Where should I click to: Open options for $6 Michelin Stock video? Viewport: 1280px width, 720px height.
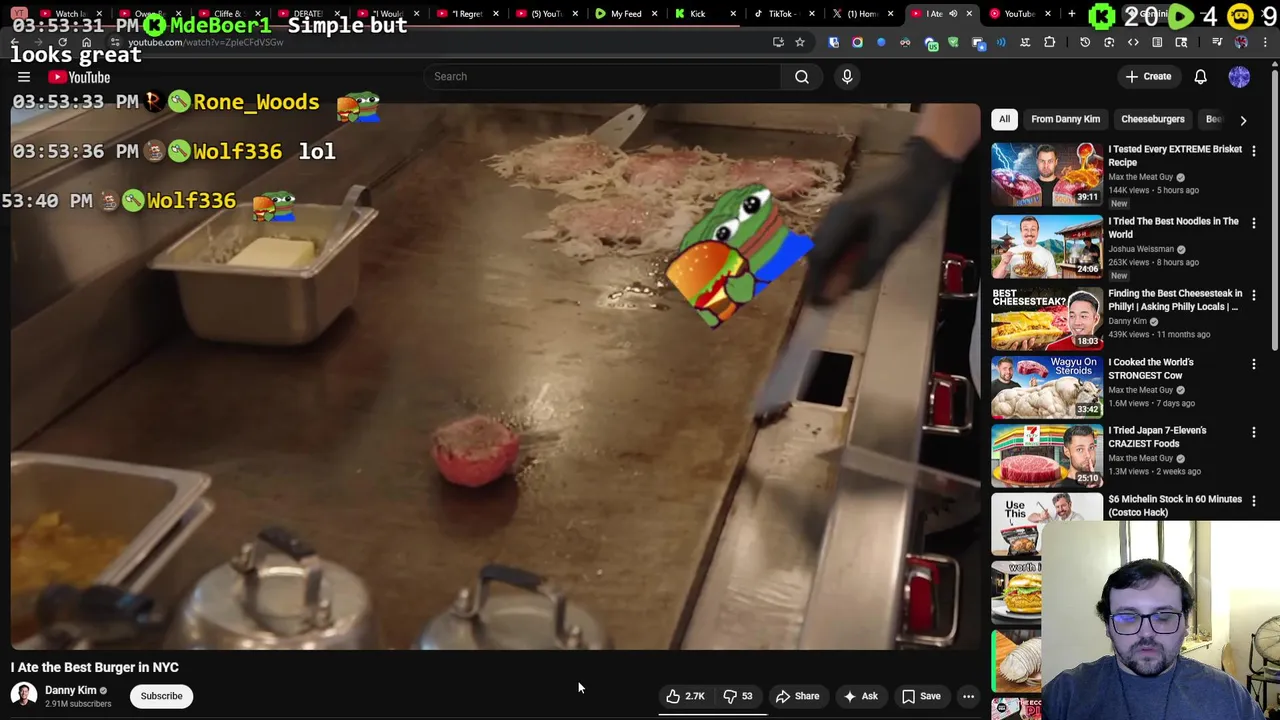pos(1254,501)
